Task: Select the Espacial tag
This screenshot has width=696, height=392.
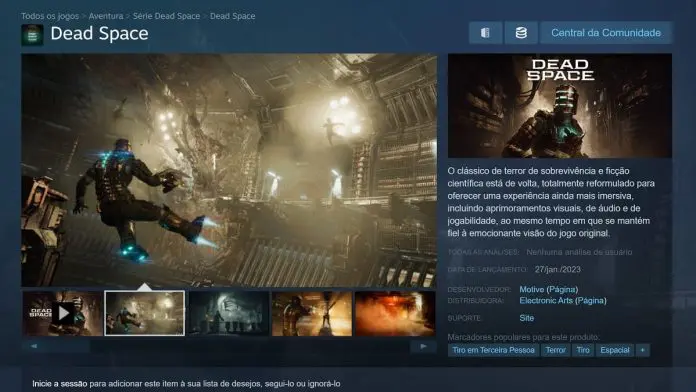Action: tap(615, 350)
